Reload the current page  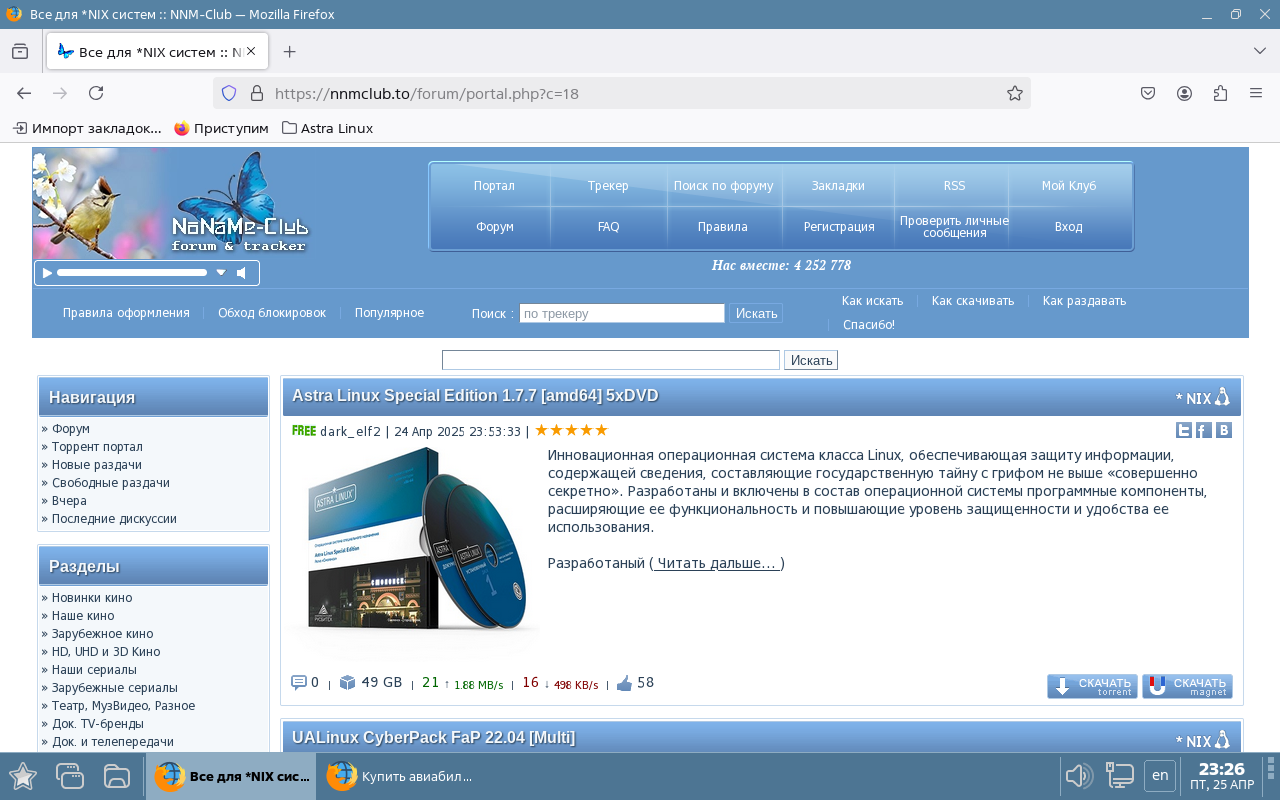coord(96,93)
